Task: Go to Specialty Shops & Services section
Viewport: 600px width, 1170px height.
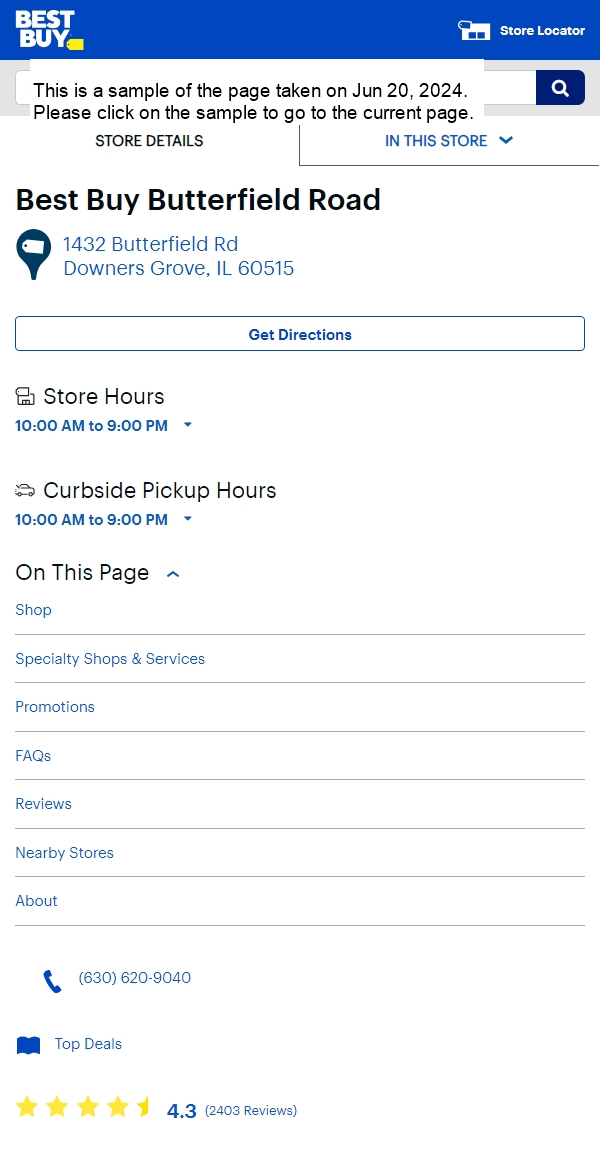Action: pos(110,659)
